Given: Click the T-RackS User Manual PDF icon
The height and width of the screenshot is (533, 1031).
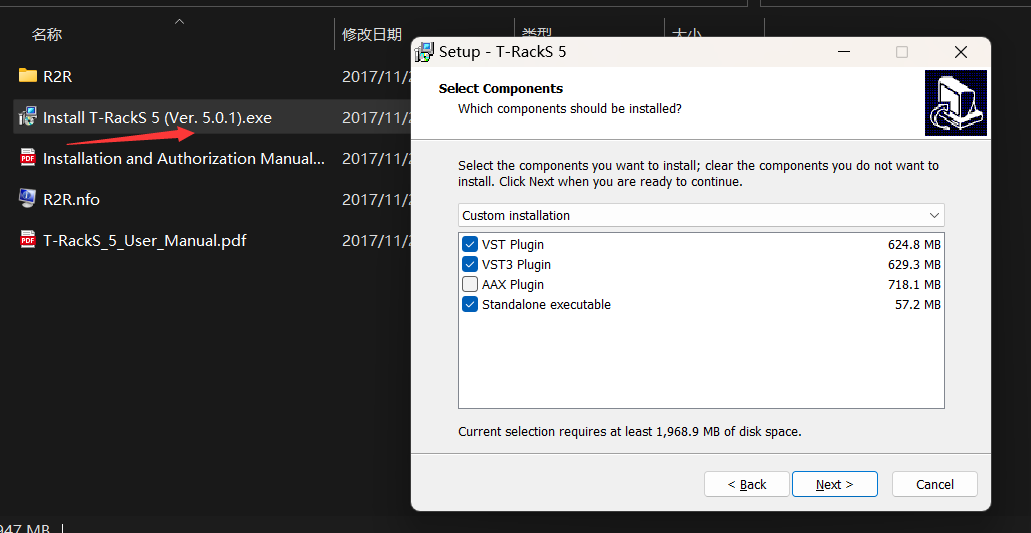Looking at the screenshot, I should [27, 240].
